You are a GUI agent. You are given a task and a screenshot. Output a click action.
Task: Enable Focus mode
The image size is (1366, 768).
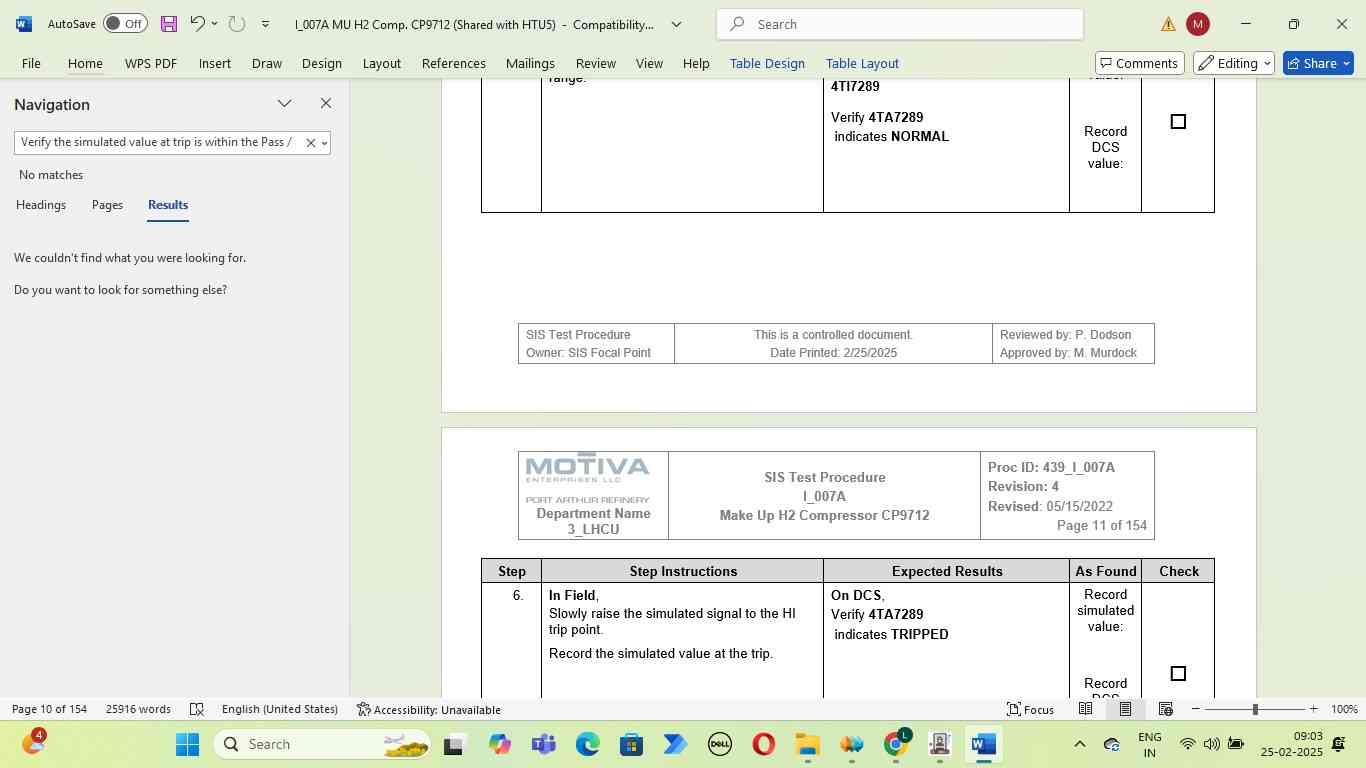pyautogui.click(x=1030, y=709)
